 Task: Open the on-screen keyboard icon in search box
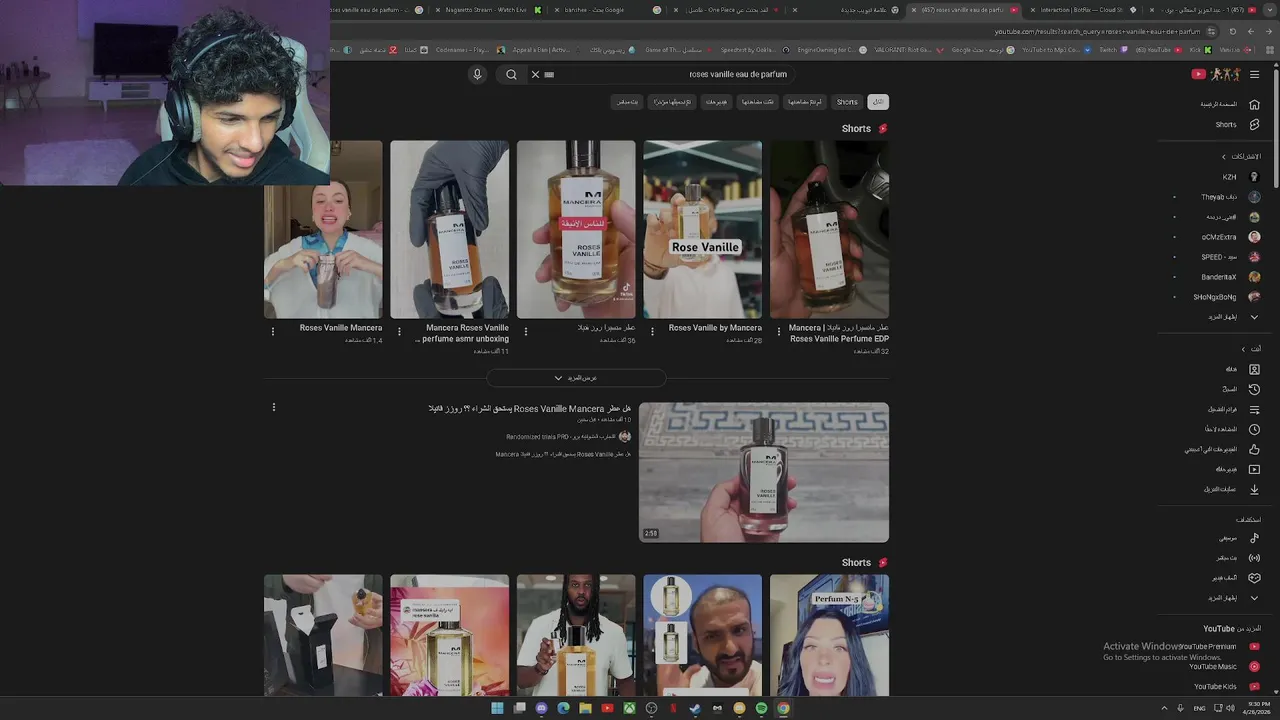549,74
